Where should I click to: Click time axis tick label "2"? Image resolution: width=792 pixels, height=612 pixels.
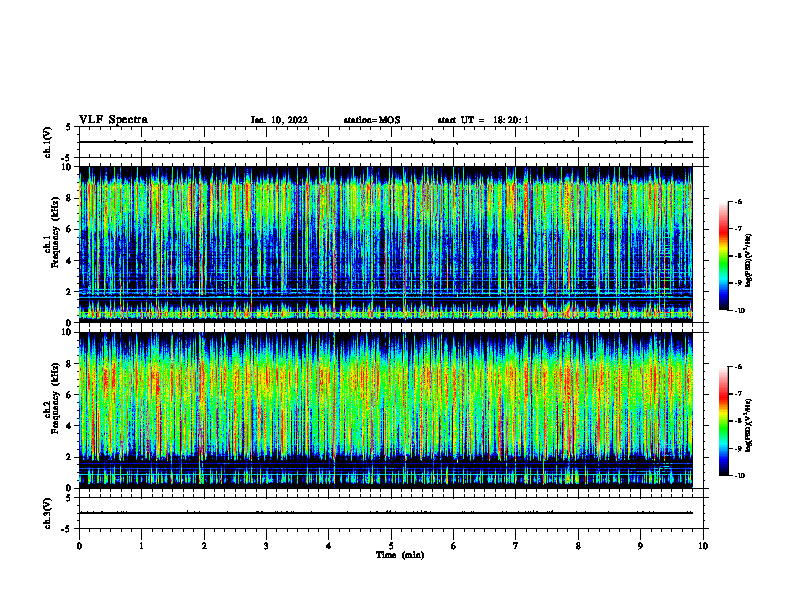[x=204, y=546]
